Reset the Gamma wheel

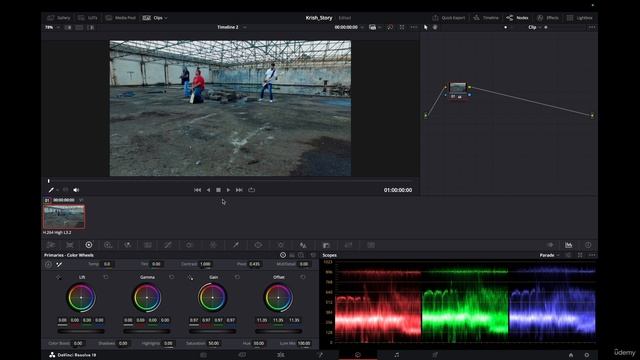pyautogui.click(x=171, y=277)
